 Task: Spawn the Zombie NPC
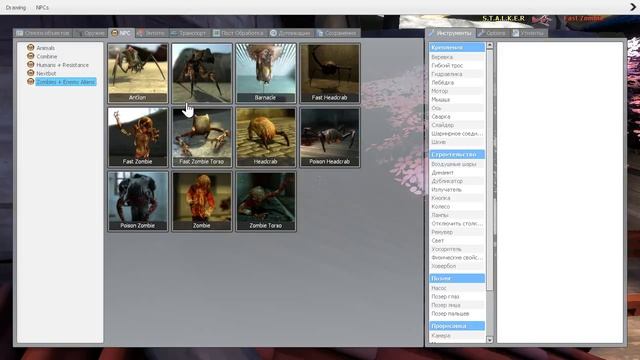tap(202, 201)
